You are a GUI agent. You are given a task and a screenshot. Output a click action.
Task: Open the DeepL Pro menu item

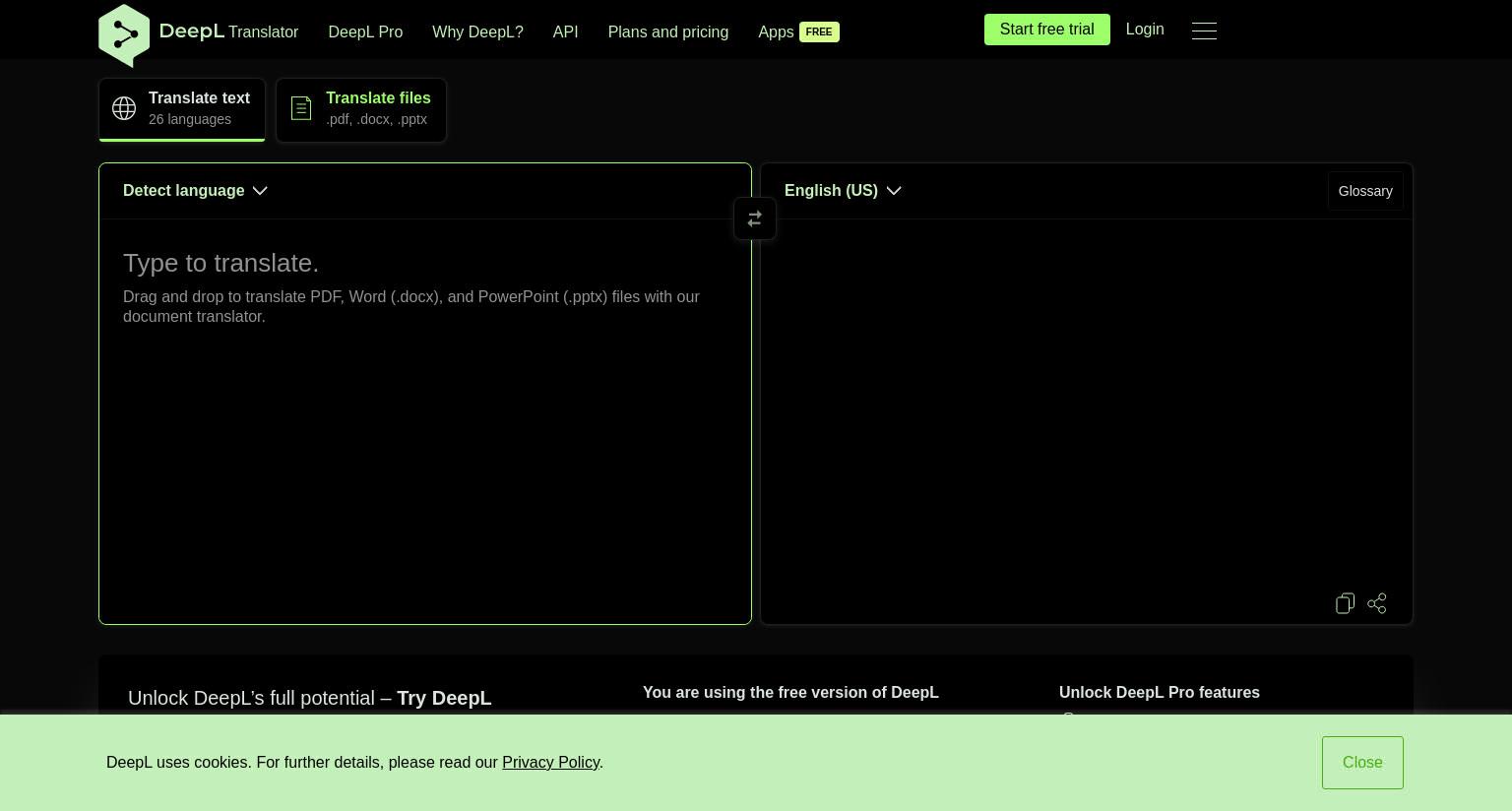365,31
